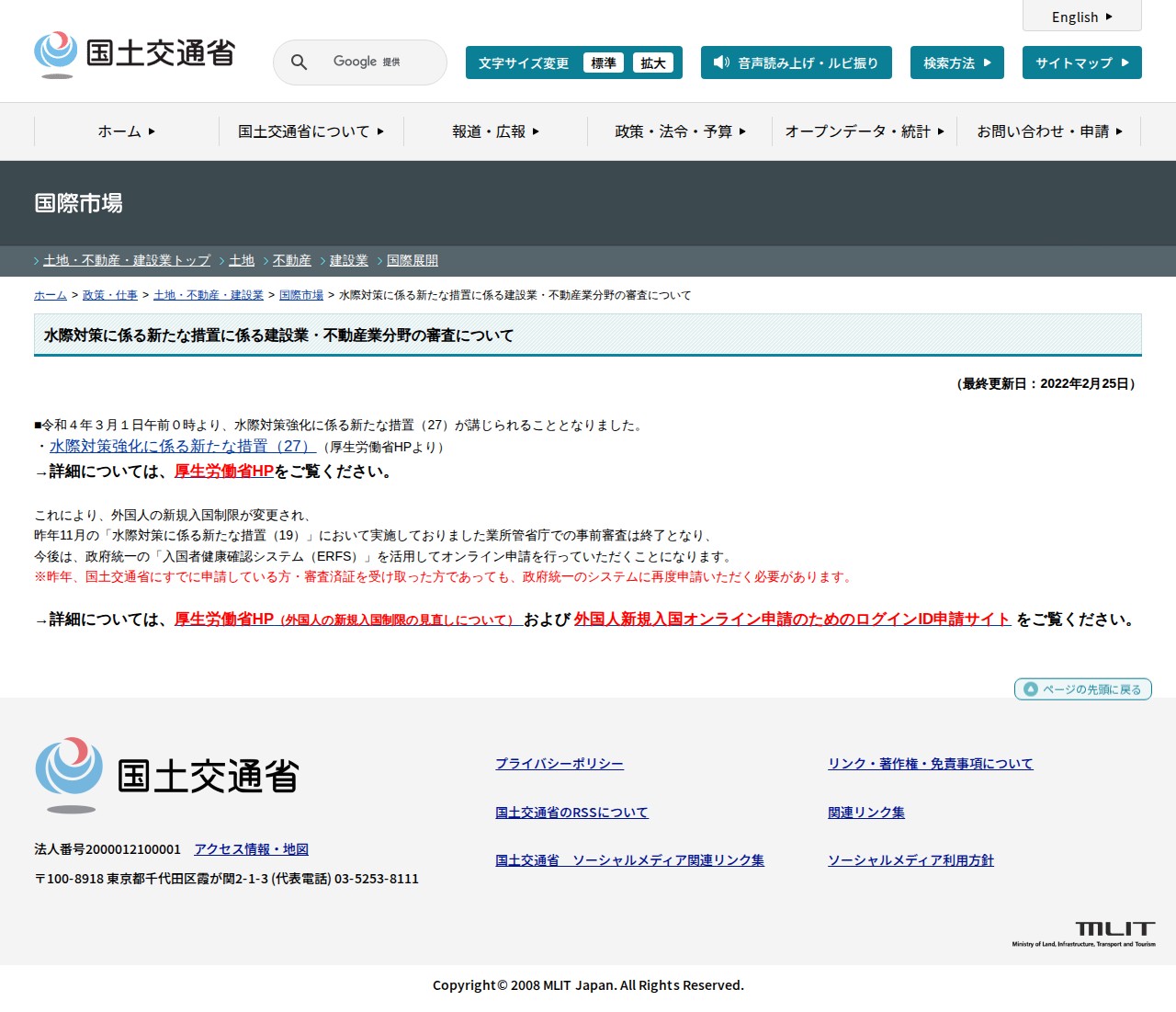
Task: Click the 土地・不動産・建設業 breadcrumb link
Action: (x=209, y=295)
